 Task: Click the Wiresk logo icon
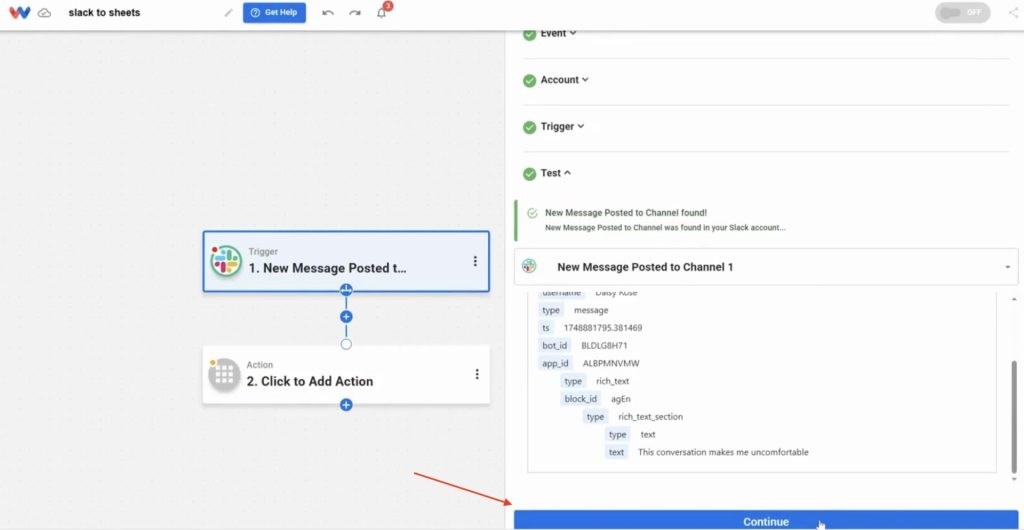[20, 12]
